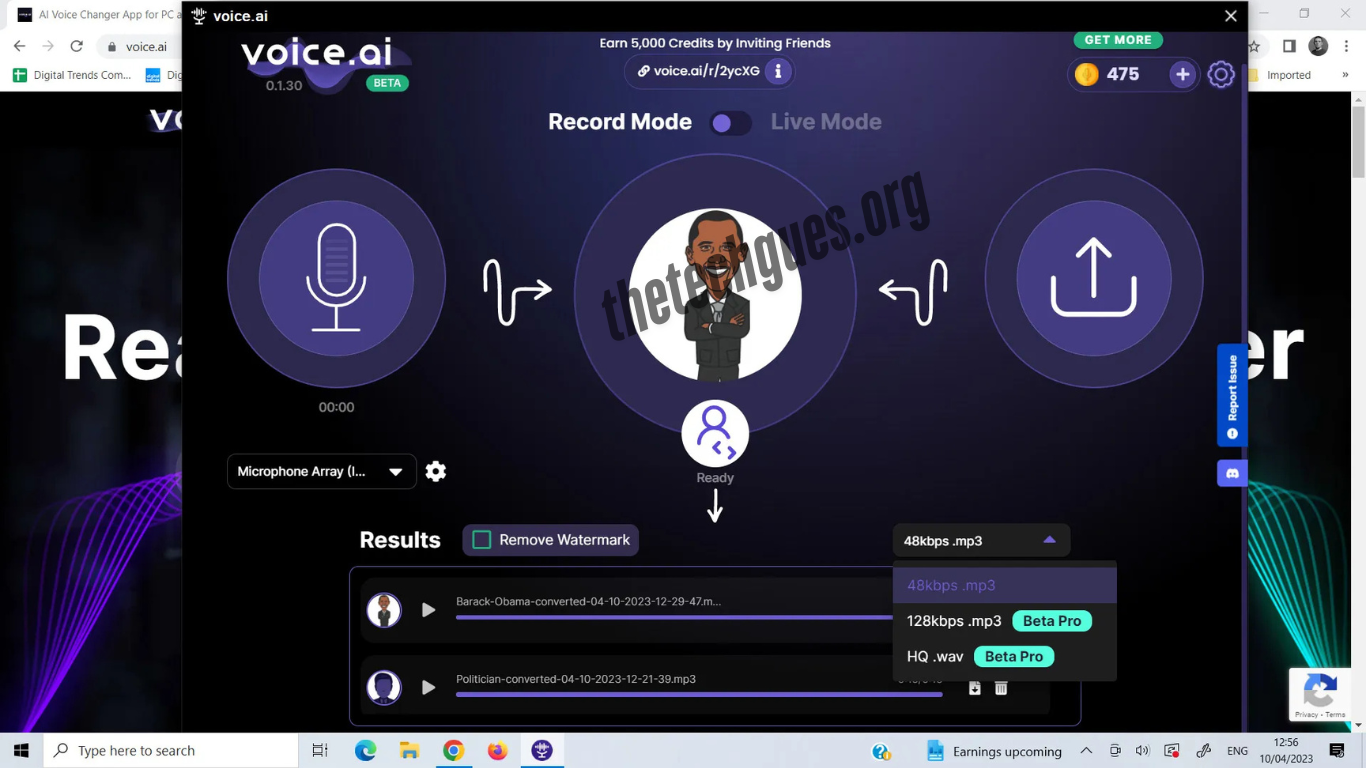Open the voice selection avatar in center
The image size is (1366, 768).
pyautogui.click(x=715, y=295)
